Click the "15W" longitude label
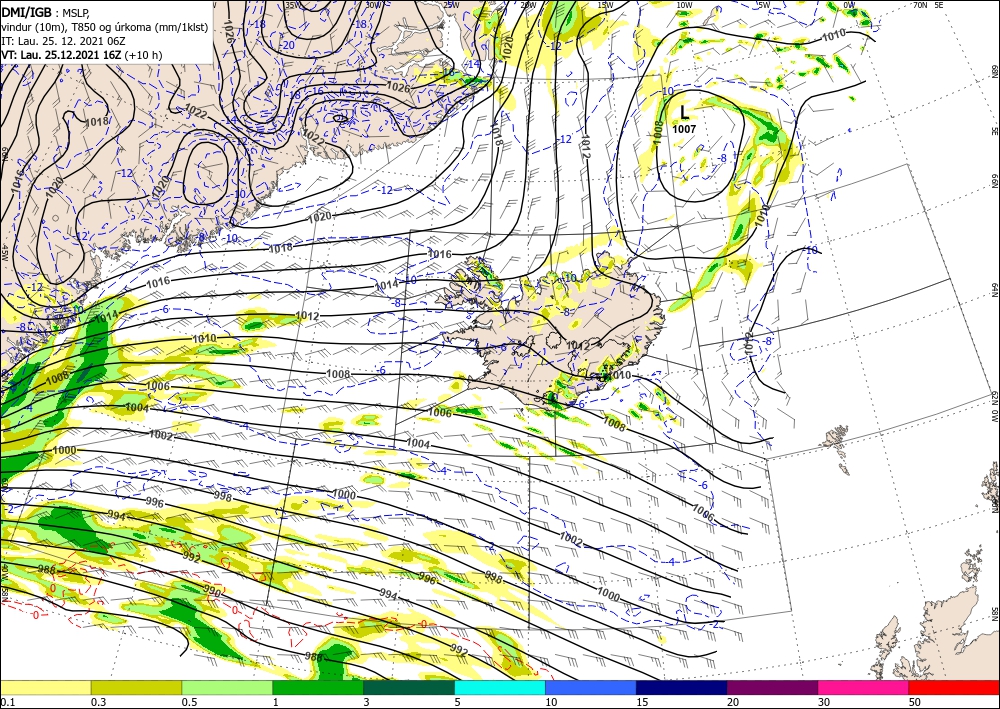The height and width of the screenshot is (709, 1000). (605, 5)
